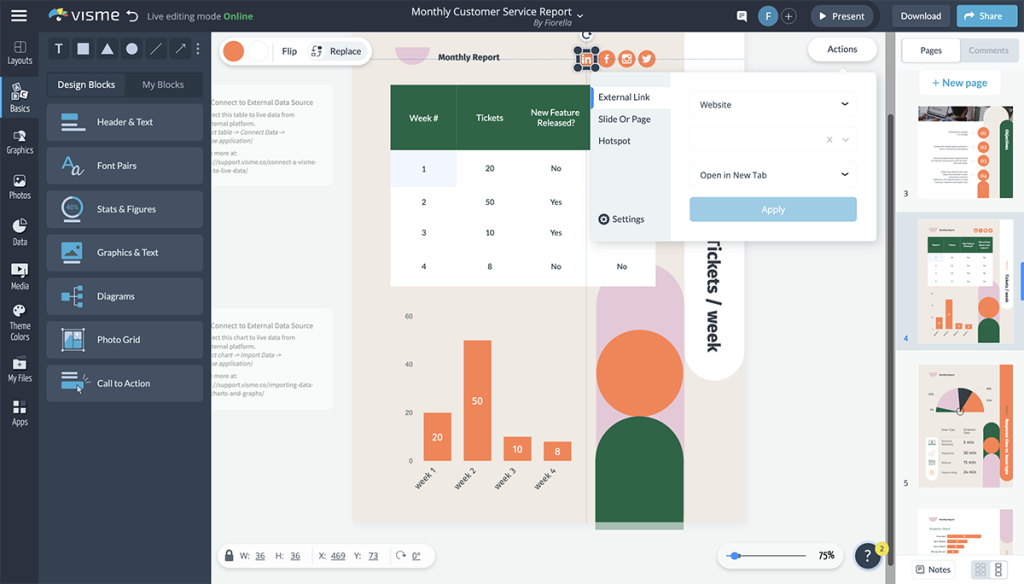Switch to the Comments tab
Screen dimensions: 1024x584
[x=989, y=49]
